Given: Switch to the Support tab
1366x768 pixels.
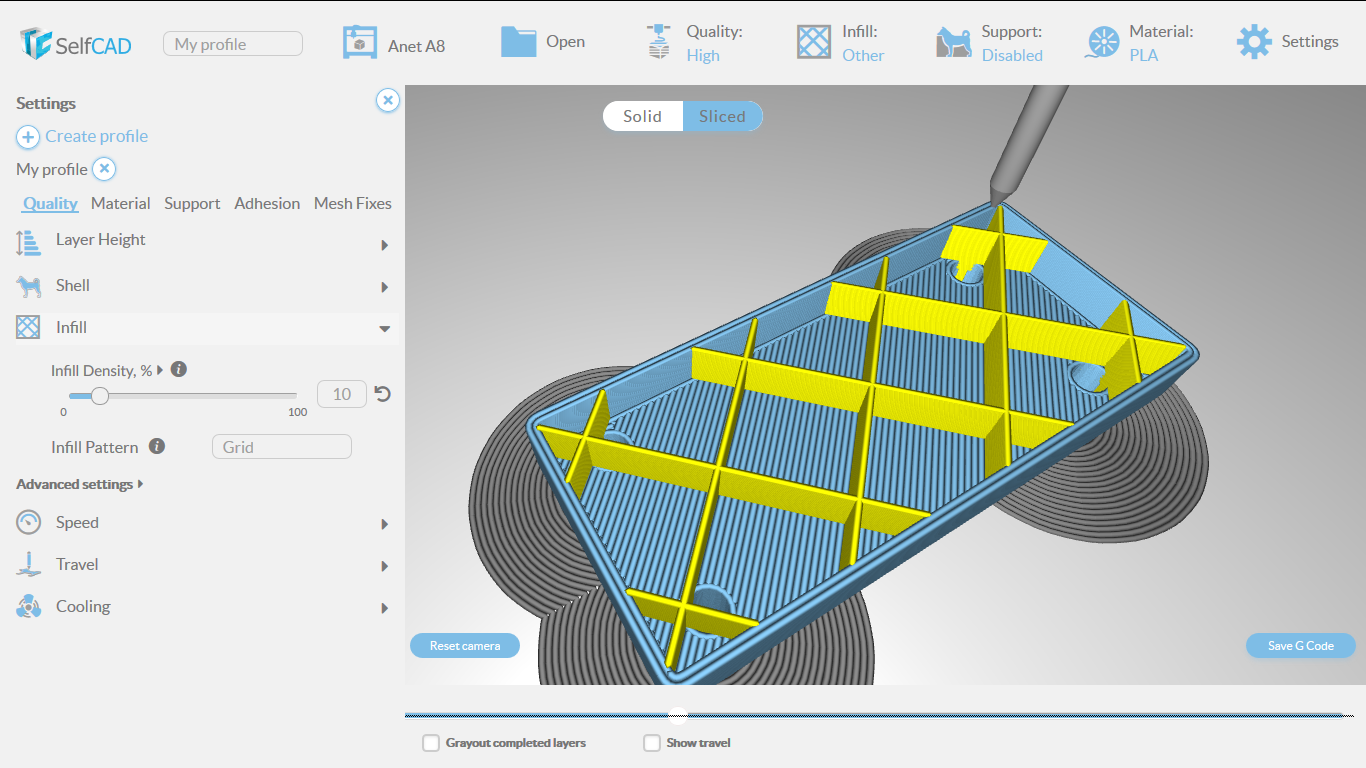Looking at the screenshot, I should (x=192, y=203).
